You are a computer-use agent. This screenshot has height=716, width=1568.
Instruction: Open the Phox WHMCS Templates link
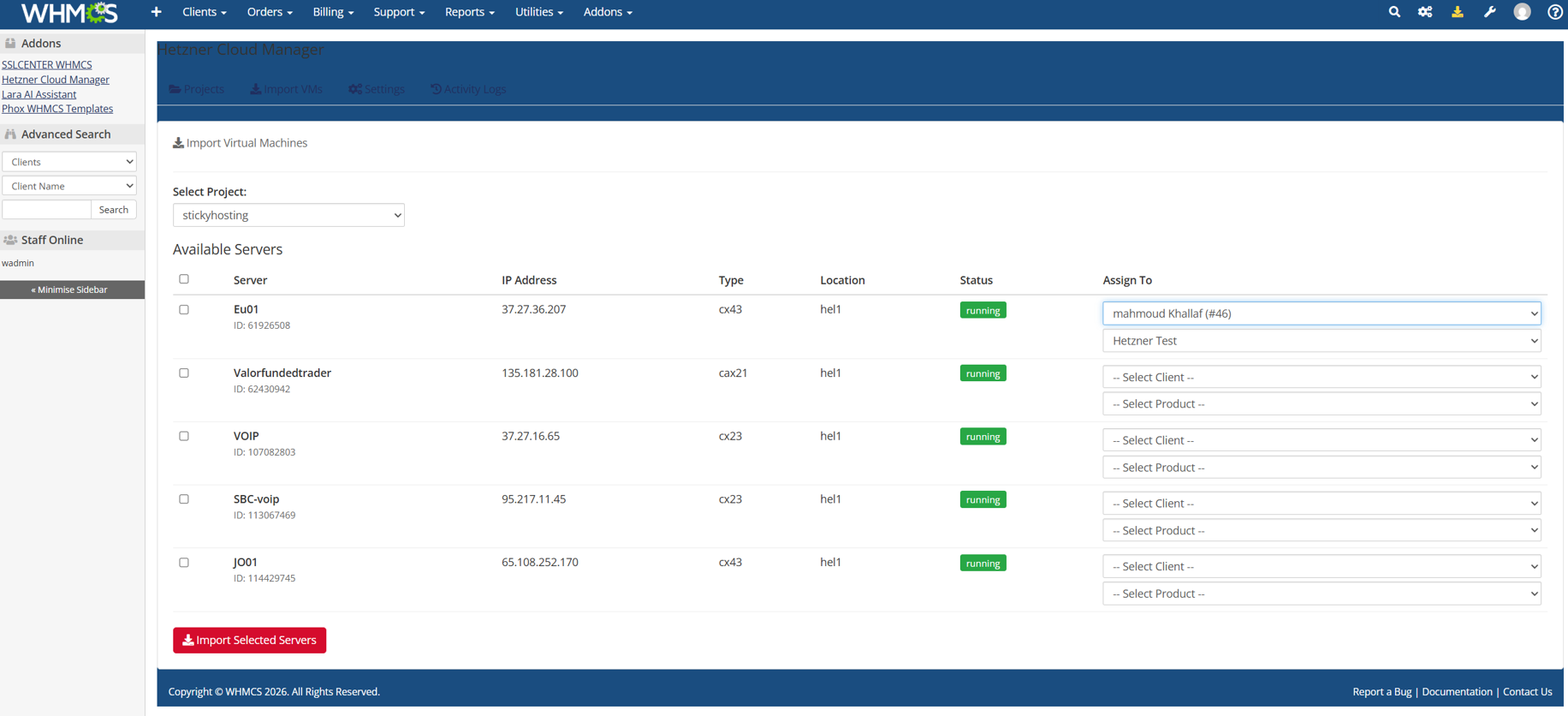[x=57, y=109]
